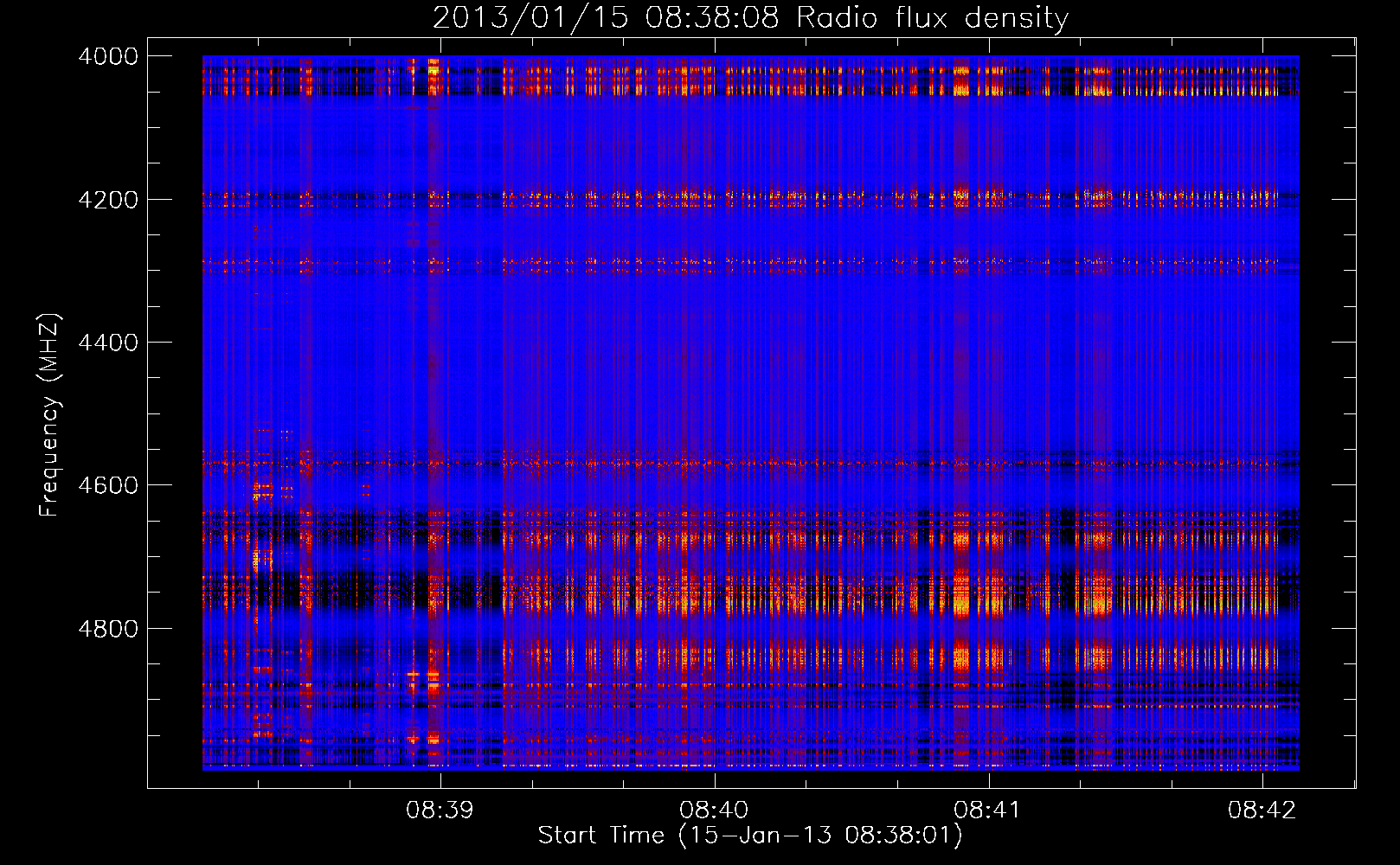This screenshot has width=1400, height=865.
Task: Click the 4800 frequency tick label
Action: [108, 629]
